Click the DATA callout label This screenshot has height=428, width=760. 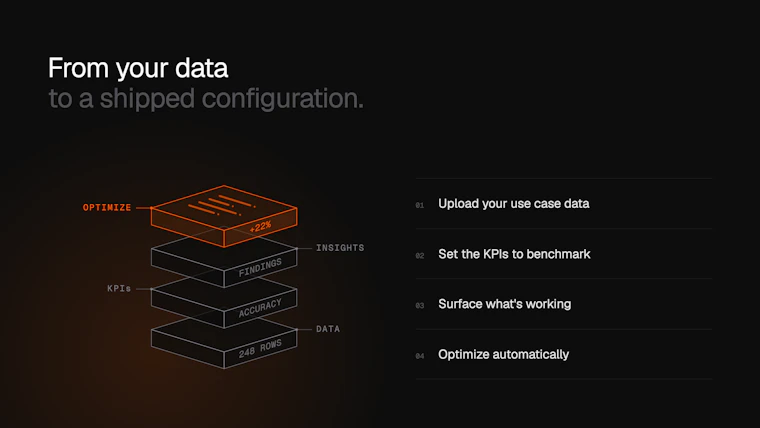[328, 329]
